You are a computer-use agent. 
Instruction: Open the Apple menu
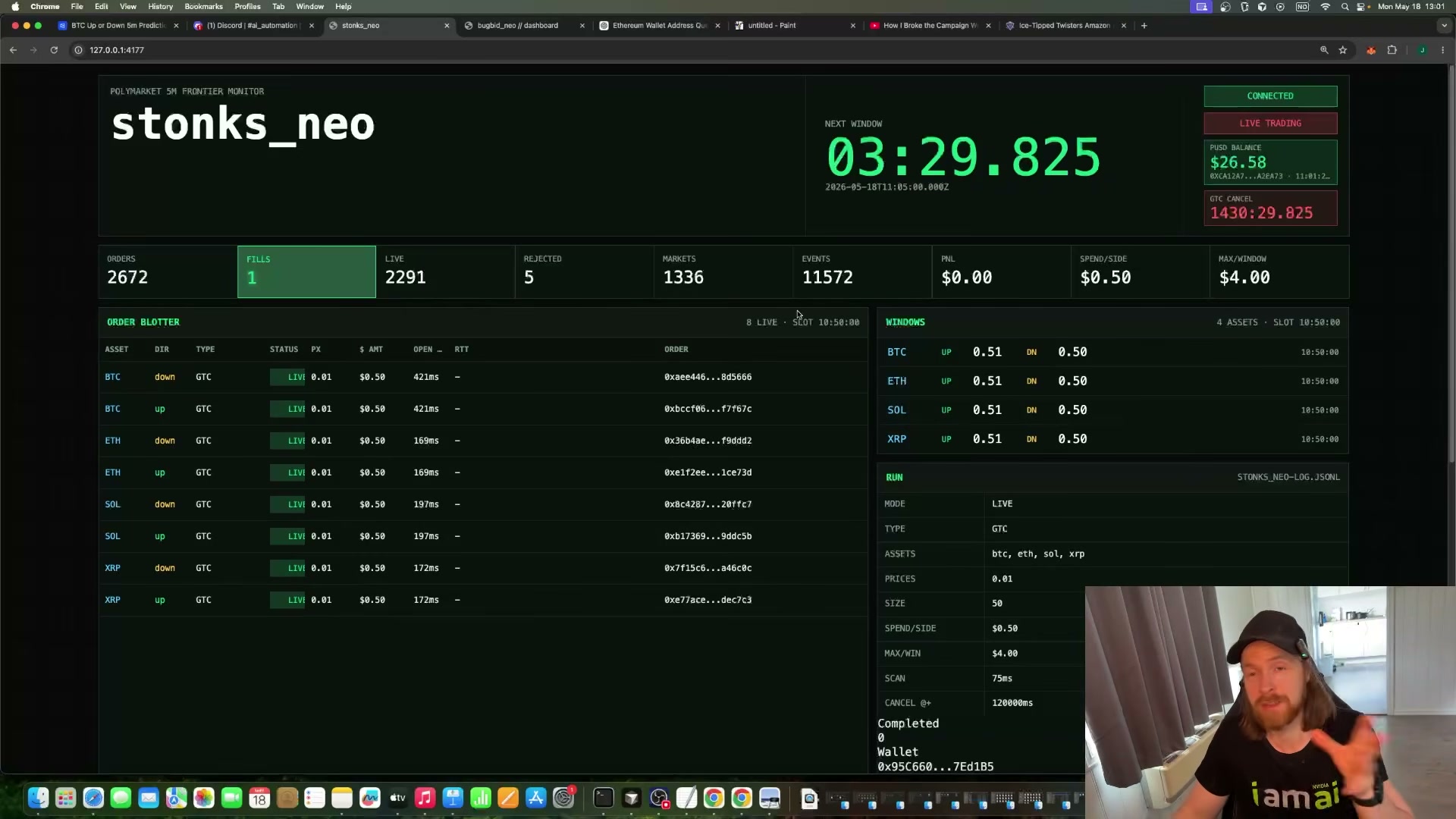15,7
